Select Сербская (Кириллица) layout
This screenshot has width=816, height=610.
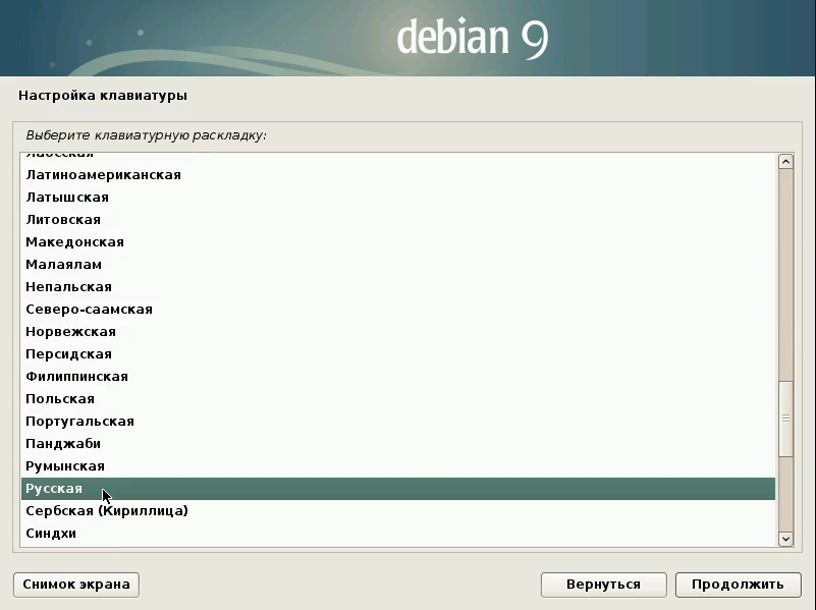[x=107, y=511]
